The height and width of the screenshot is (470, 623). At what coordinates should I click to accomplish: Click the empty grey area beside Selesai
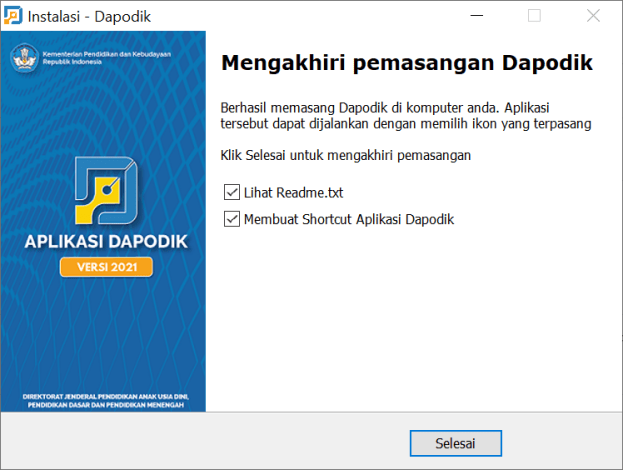coord(250,443)
